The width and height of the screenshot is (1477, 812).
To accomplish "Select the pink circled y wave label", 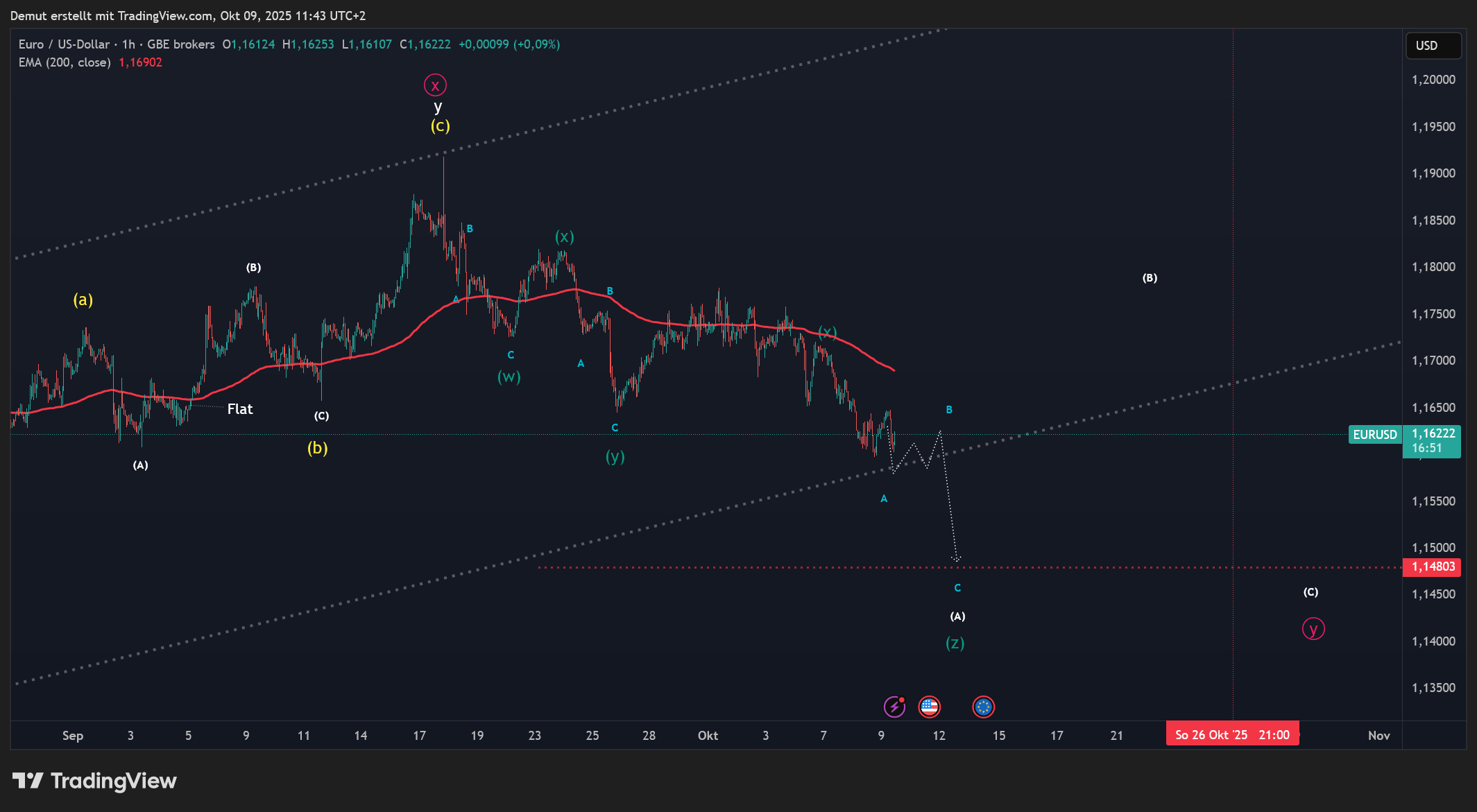I will 1313,628.
